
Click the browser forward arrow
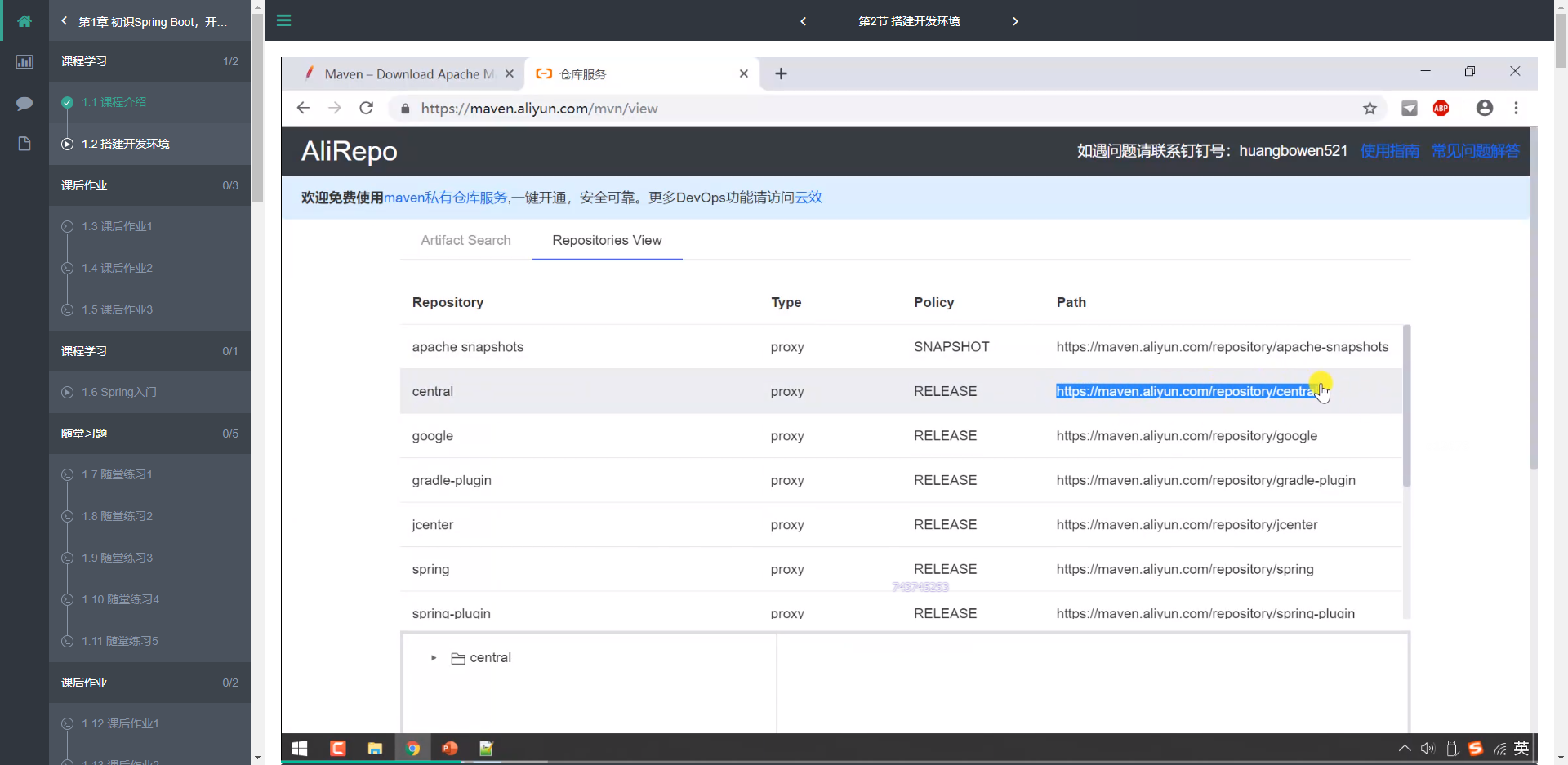point(335,108)
